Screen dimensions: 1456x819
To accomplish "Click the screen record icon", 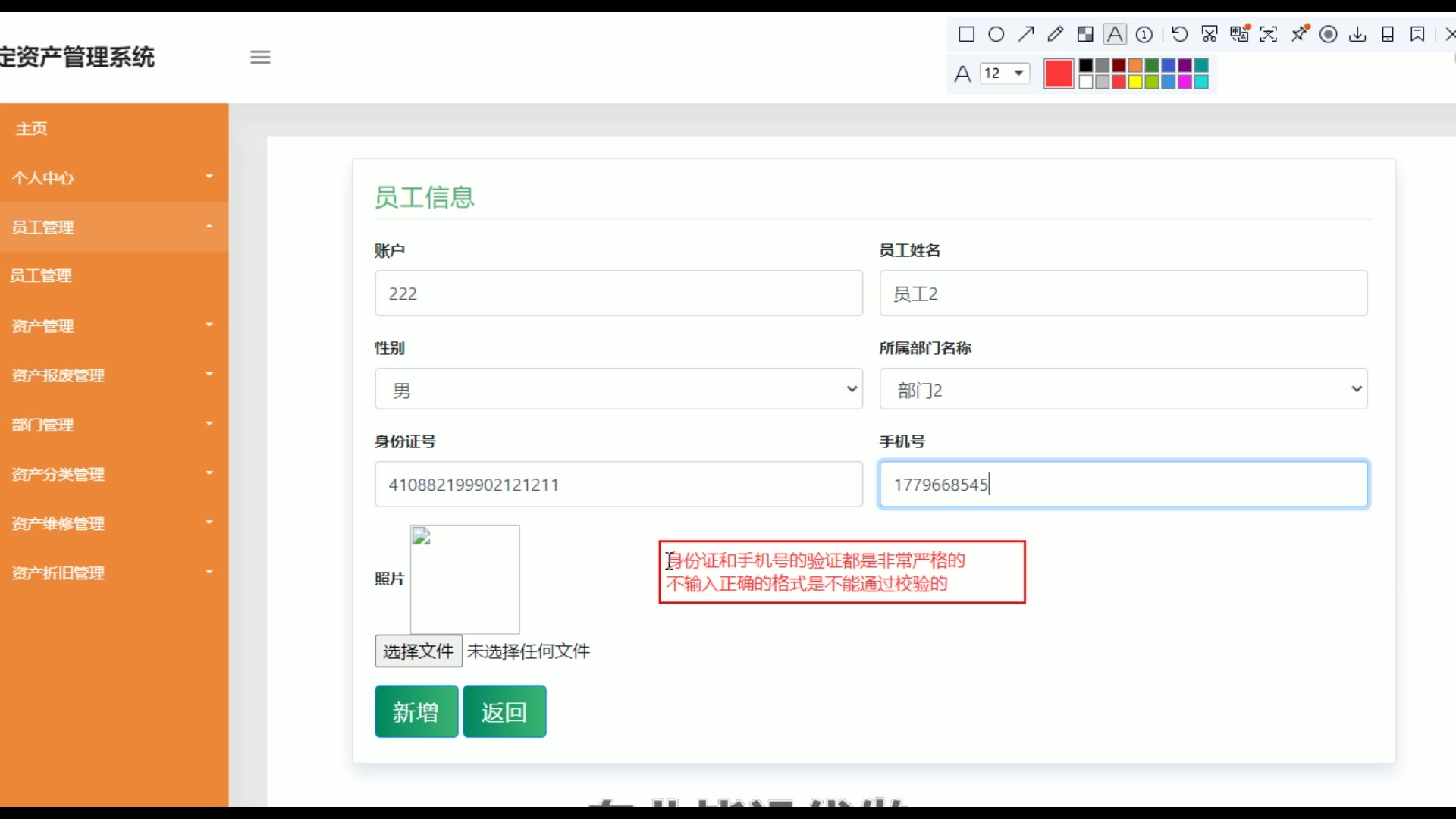I will 1329,34.
